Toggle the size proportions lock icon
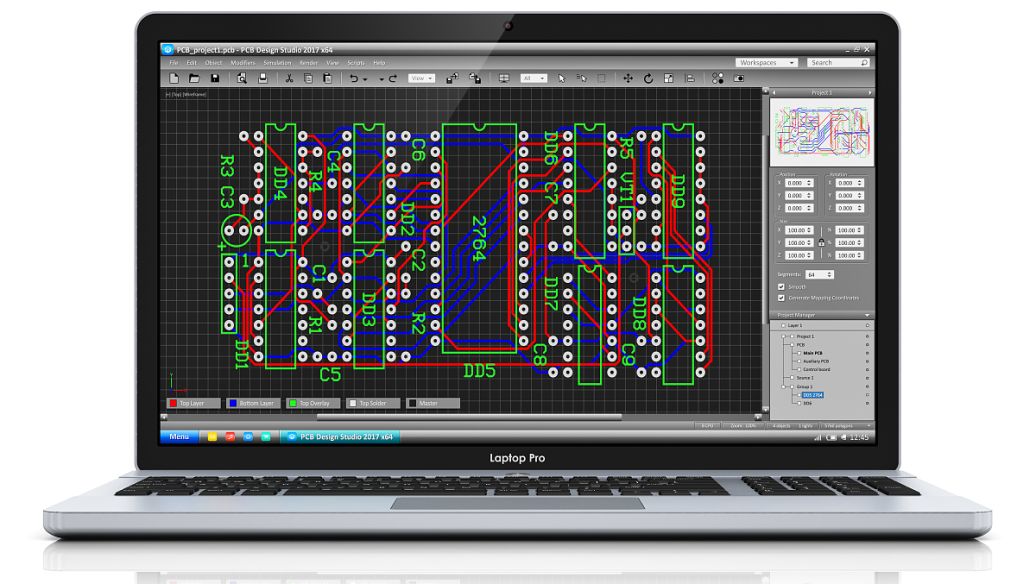This screenshot has height=584, width=1036. coord(821,242)
